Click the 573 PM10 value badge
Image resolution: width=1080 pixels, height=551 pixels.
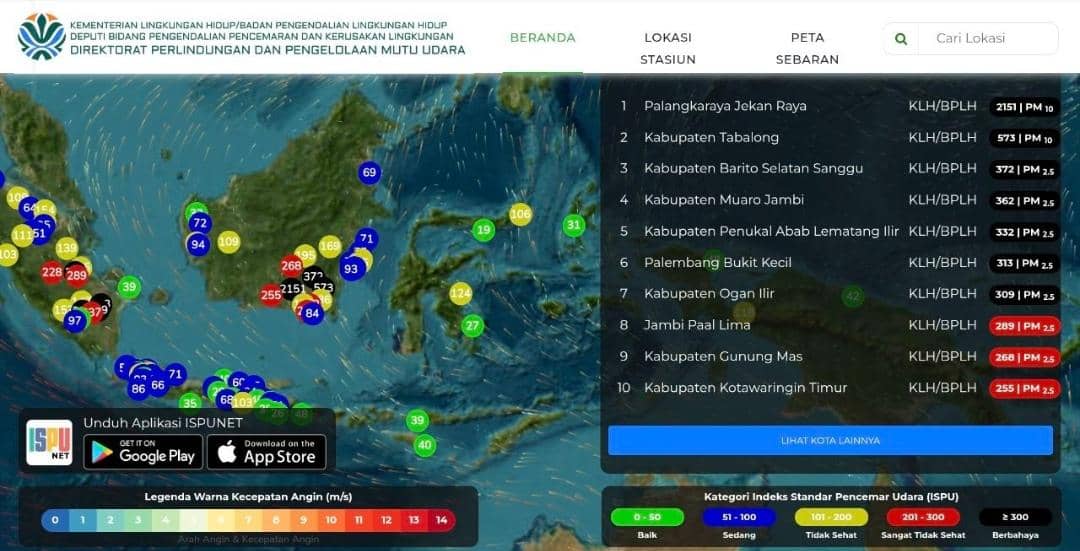1024,138
